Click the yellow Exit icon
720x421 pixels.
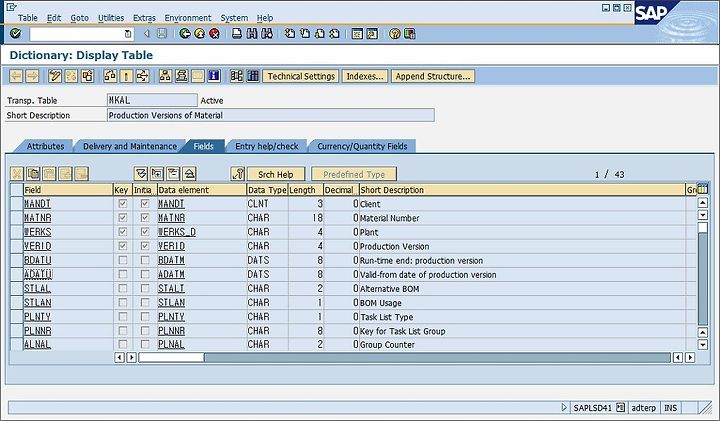(200, 34)
